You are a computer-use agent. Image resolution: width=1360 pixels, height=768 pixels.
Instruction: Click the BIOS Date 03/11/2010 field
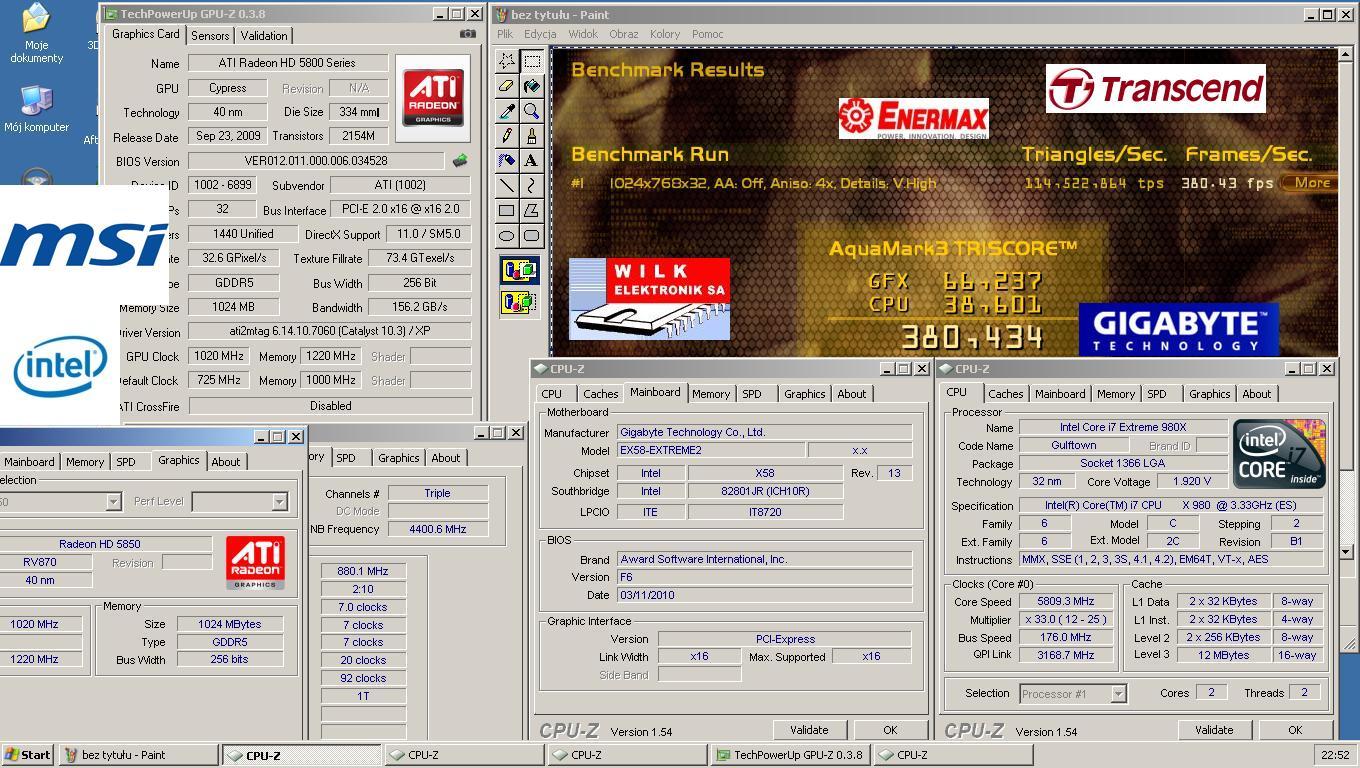coord(764,595)
